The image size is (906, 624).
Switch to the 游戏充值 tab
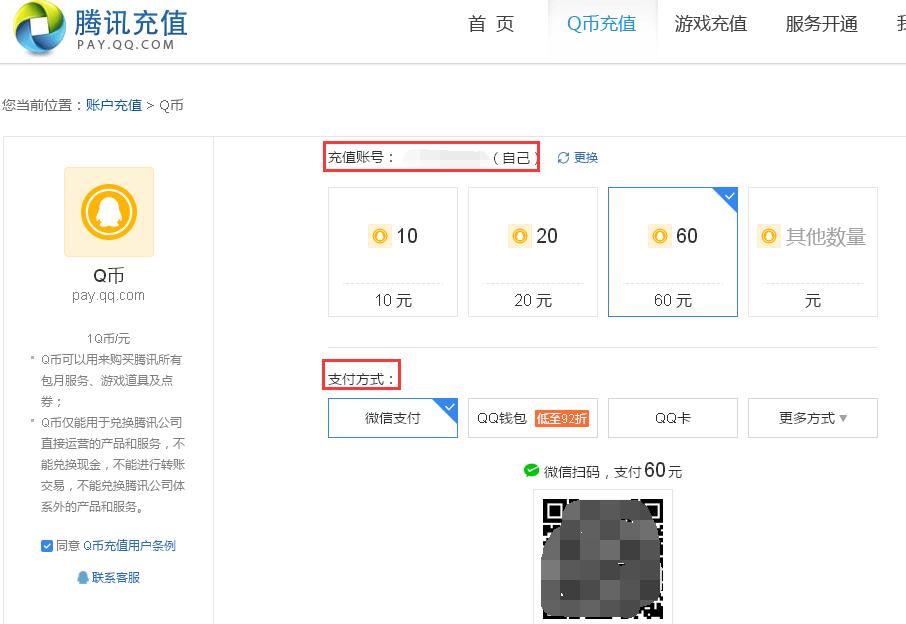(711, 24)
